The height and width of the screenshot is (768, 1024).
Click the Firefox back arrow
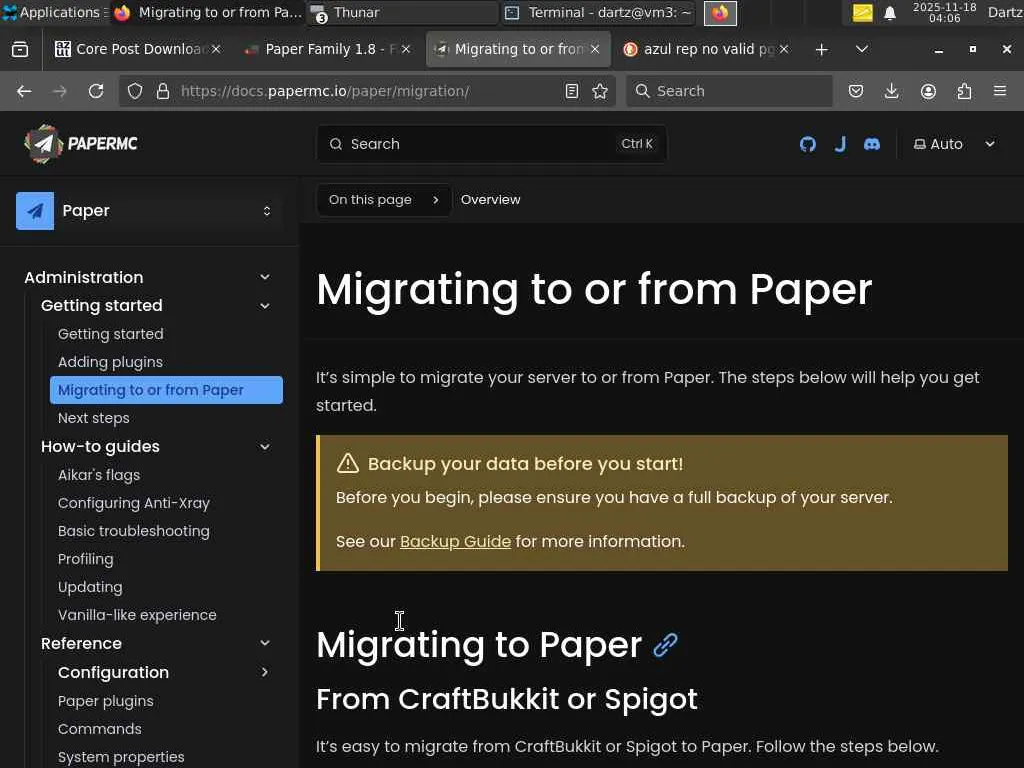coord(24,91)
